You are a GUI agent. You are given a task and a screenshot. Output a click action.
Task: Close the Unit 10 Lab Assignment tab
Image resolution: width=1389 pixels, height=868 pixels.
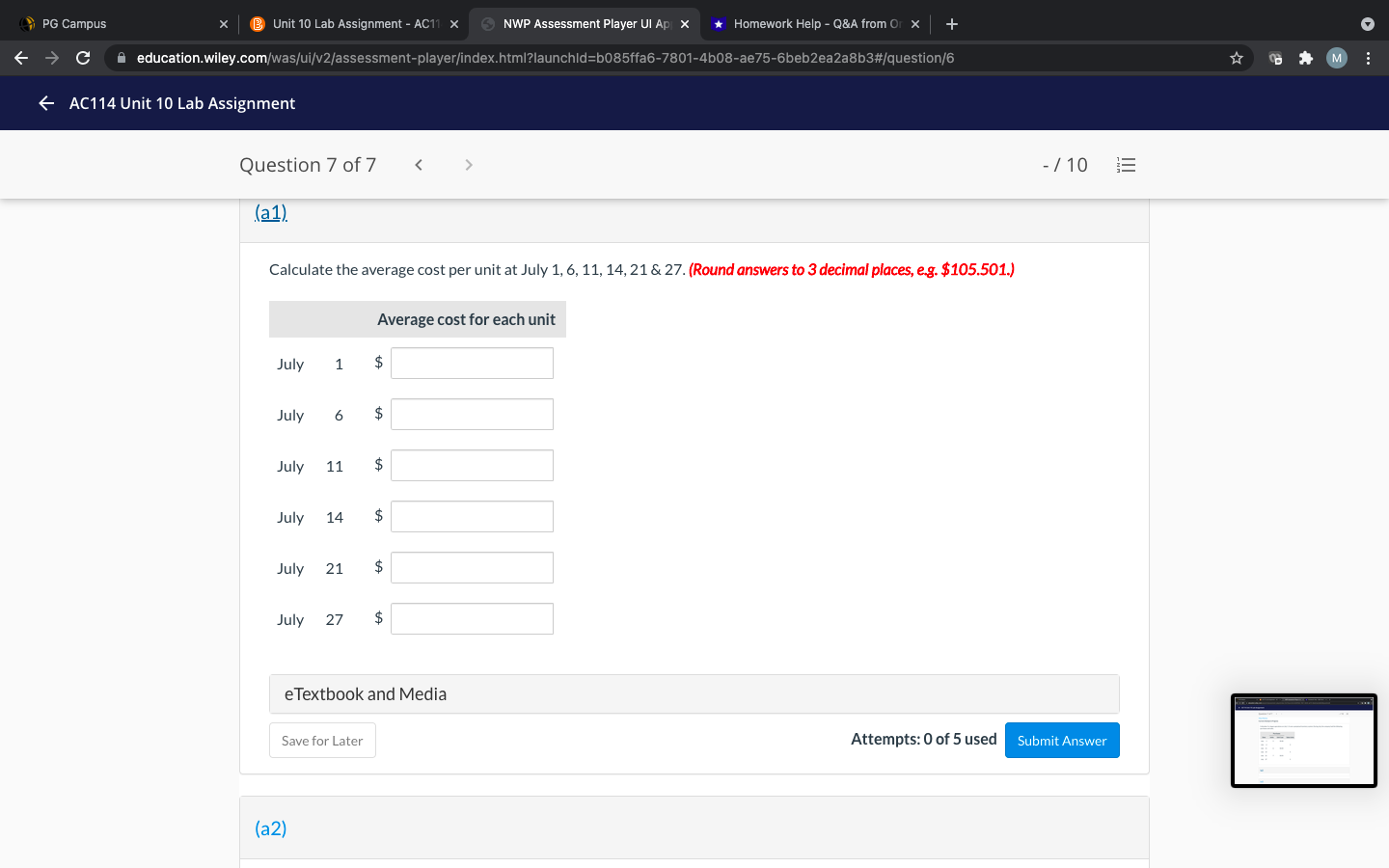(454, 24)
